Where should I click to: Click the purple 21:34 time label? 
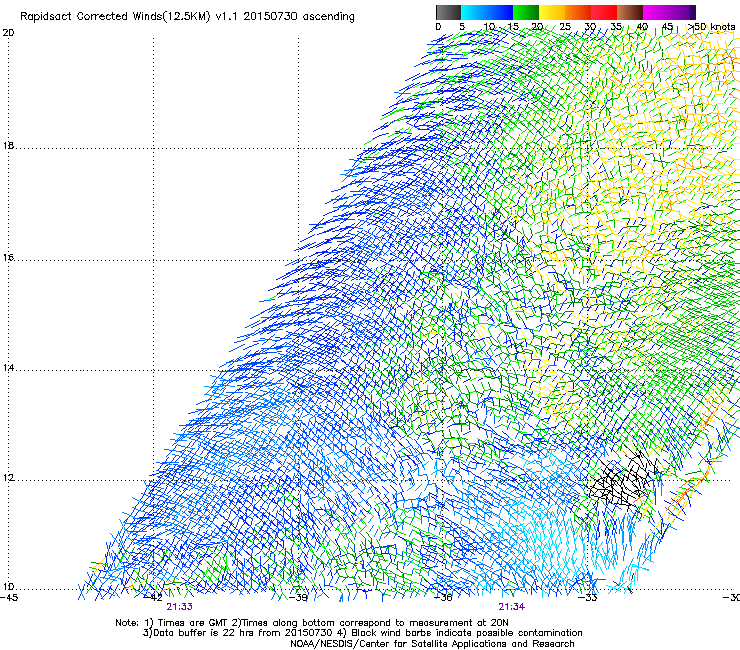(512, 607)
